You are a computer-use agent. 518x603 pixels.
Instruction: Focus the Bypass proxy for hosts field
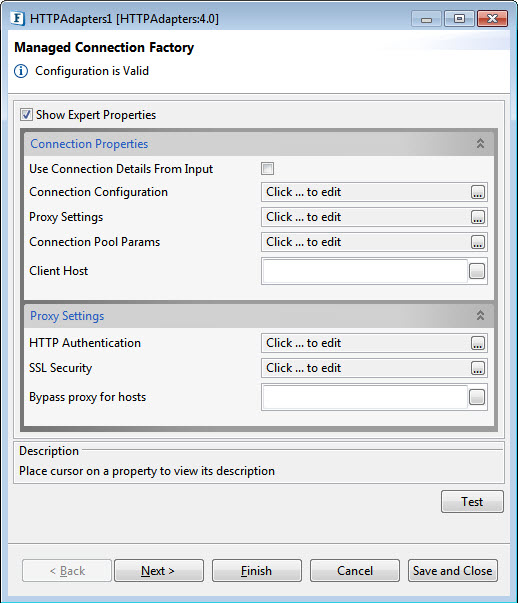(x=365, y=397)
